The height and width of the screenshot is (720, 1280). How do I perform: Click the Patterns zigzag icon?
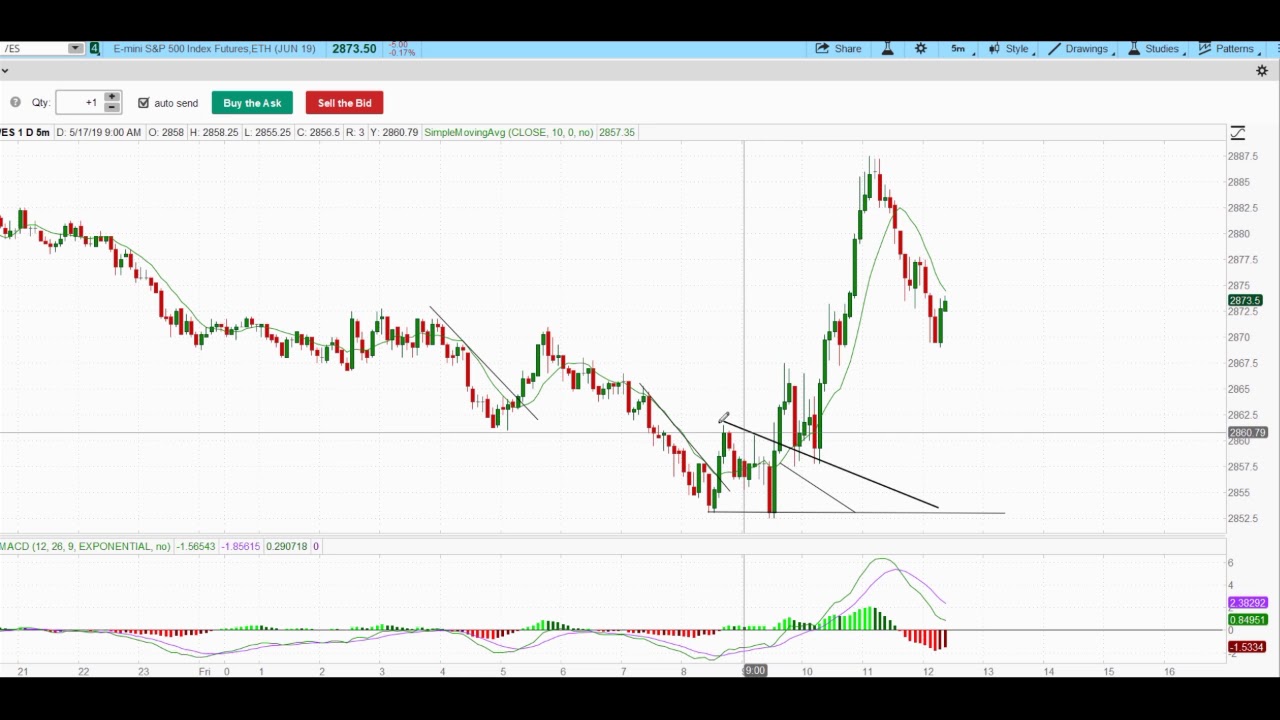pos(1205,49)
